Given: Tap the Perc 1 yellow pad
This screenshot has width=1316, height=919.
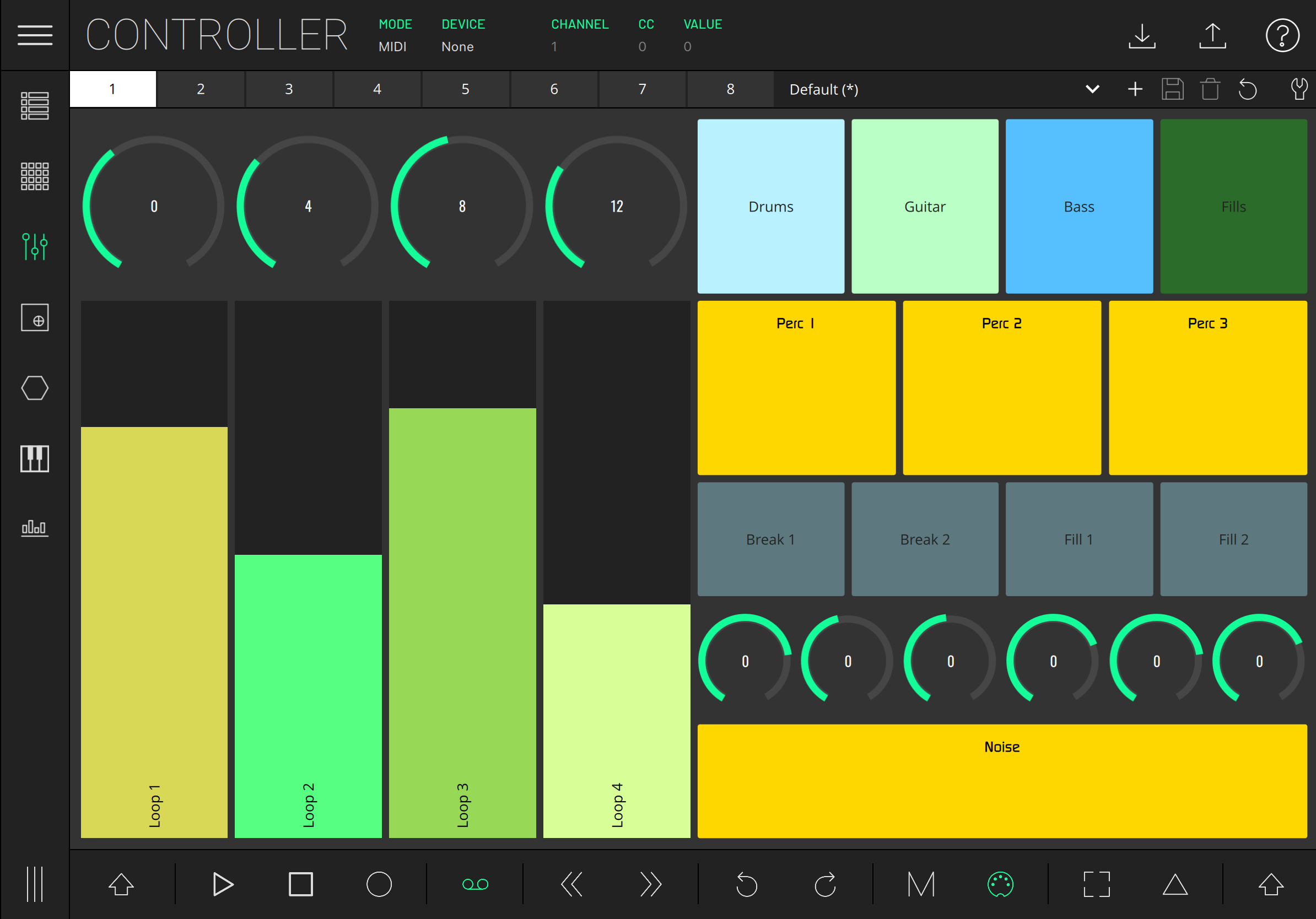Looking at the screenshot, I should click(x=796, y=388).
